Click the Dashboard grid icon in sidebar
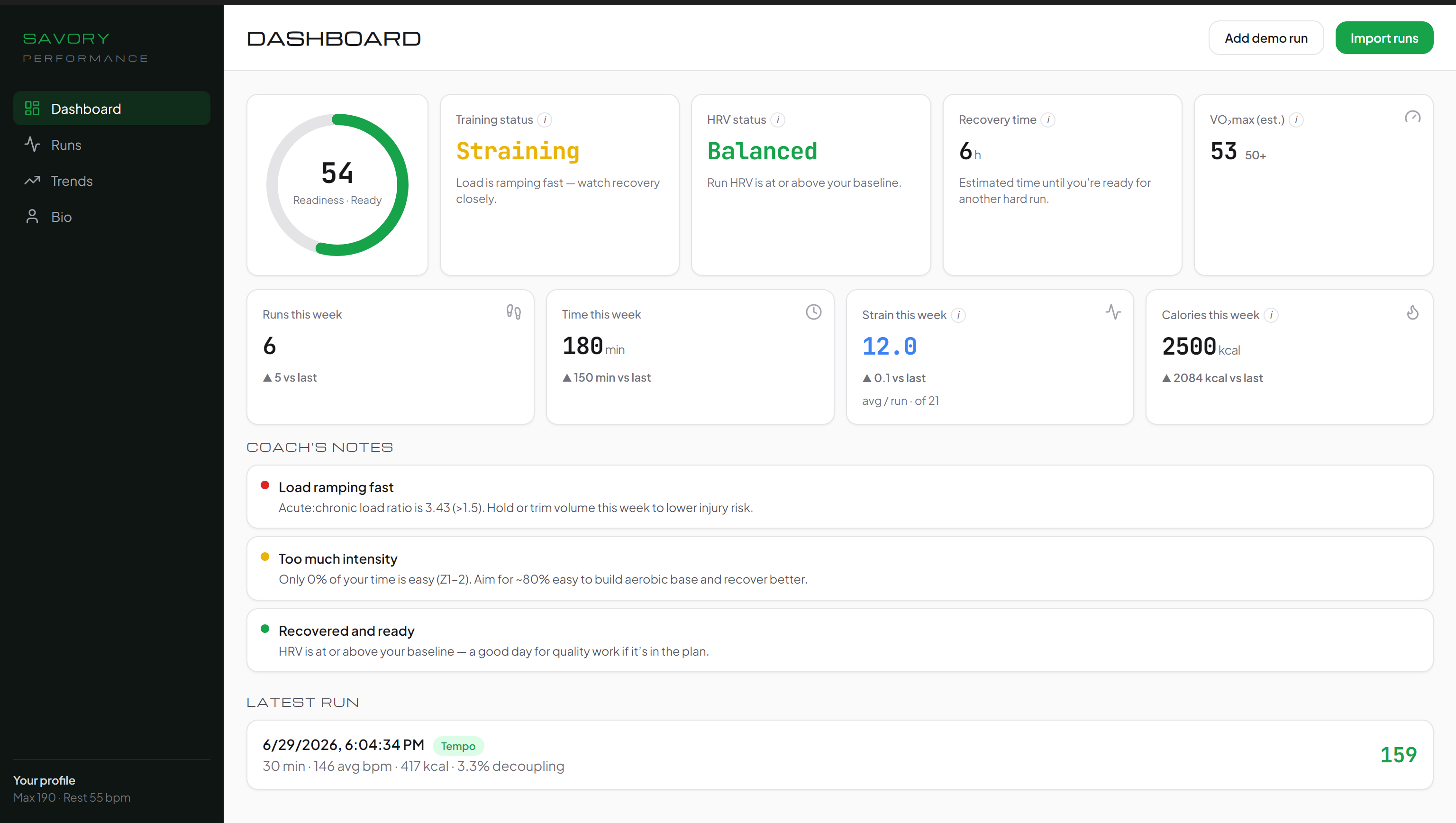 tap(32, 109)
